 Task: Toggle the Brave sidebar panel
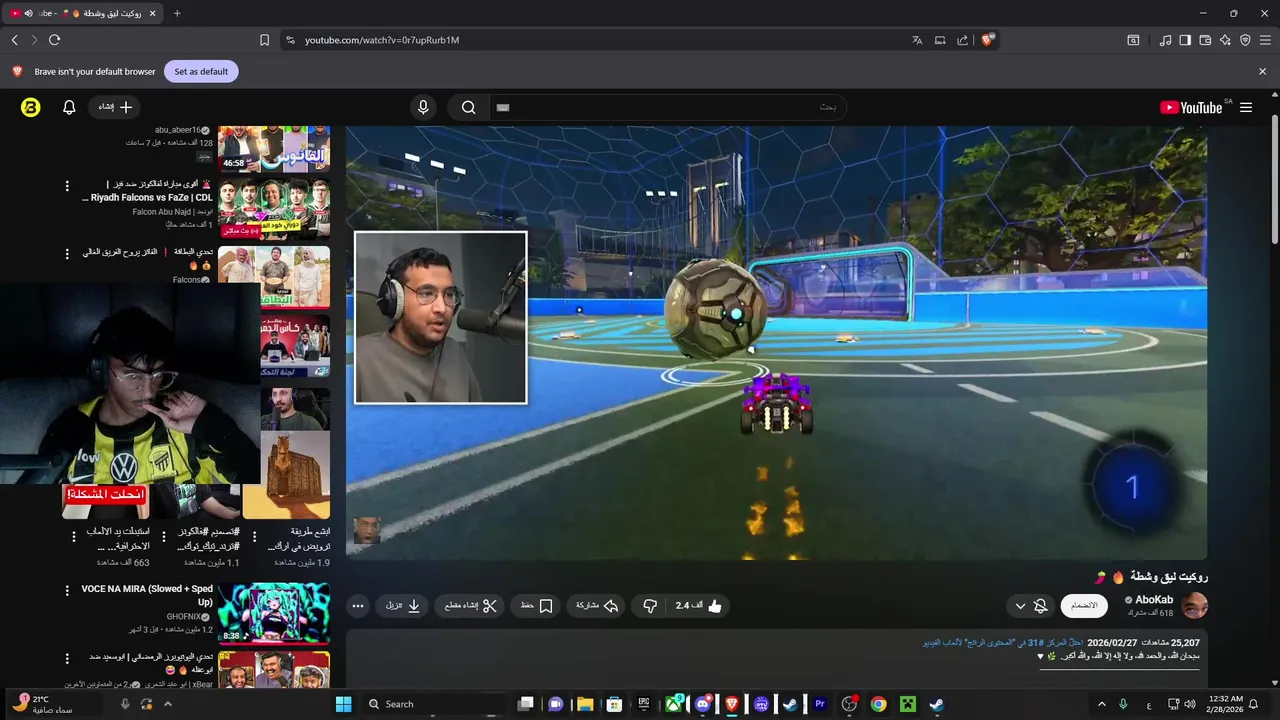click(x=1185, y=40)
